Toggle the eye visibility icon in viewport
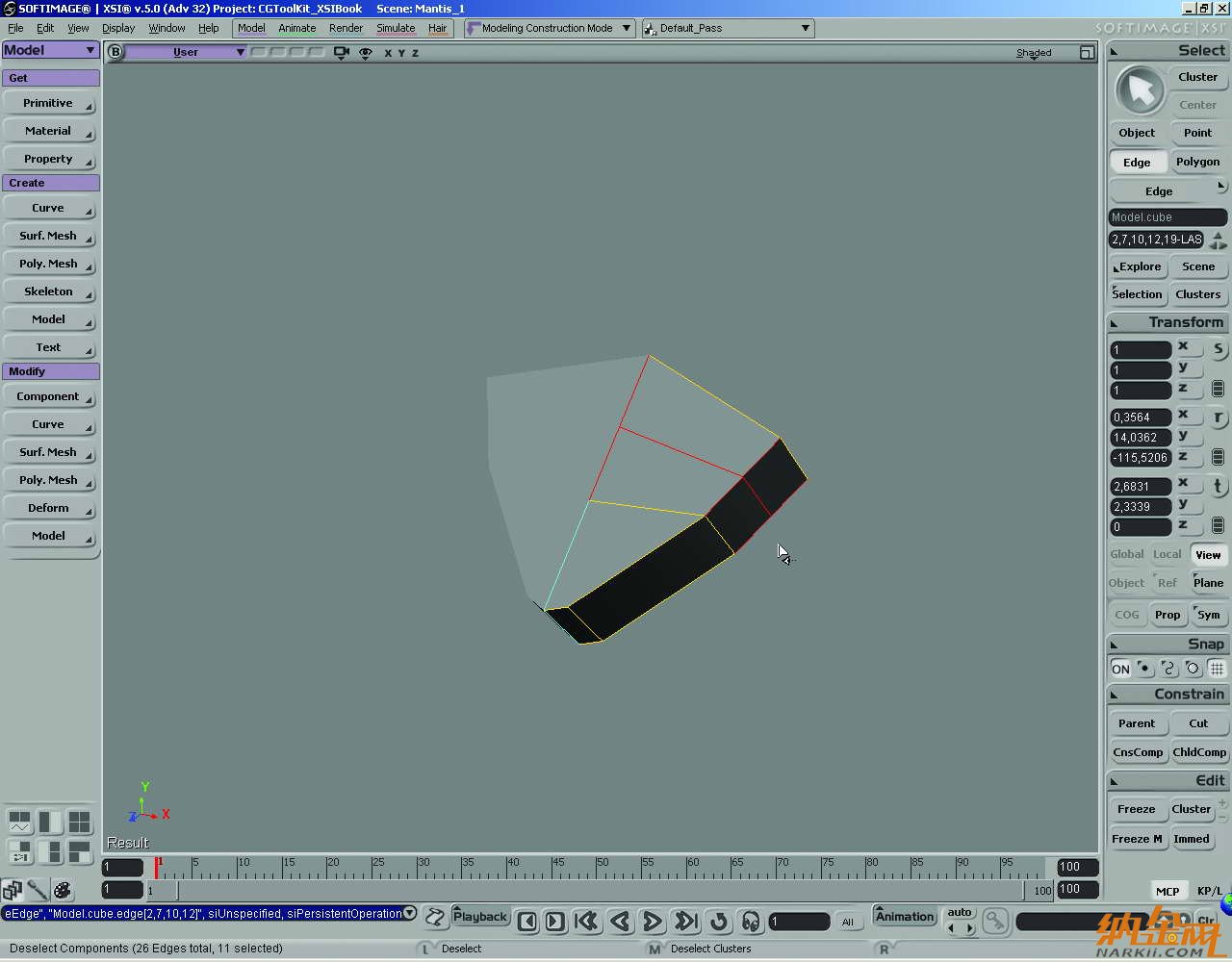Image resolution: width=1232 pixels, height=962 pixels. tap(366, 53)
